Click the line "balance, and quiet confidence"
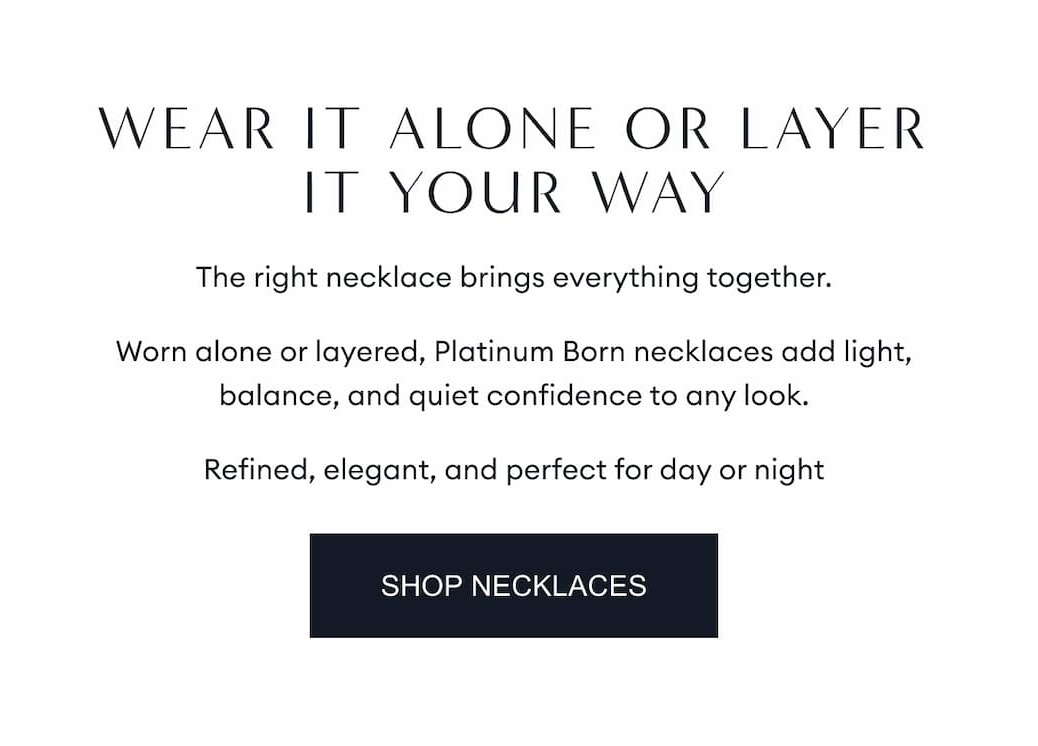 (x=513, y=396)
